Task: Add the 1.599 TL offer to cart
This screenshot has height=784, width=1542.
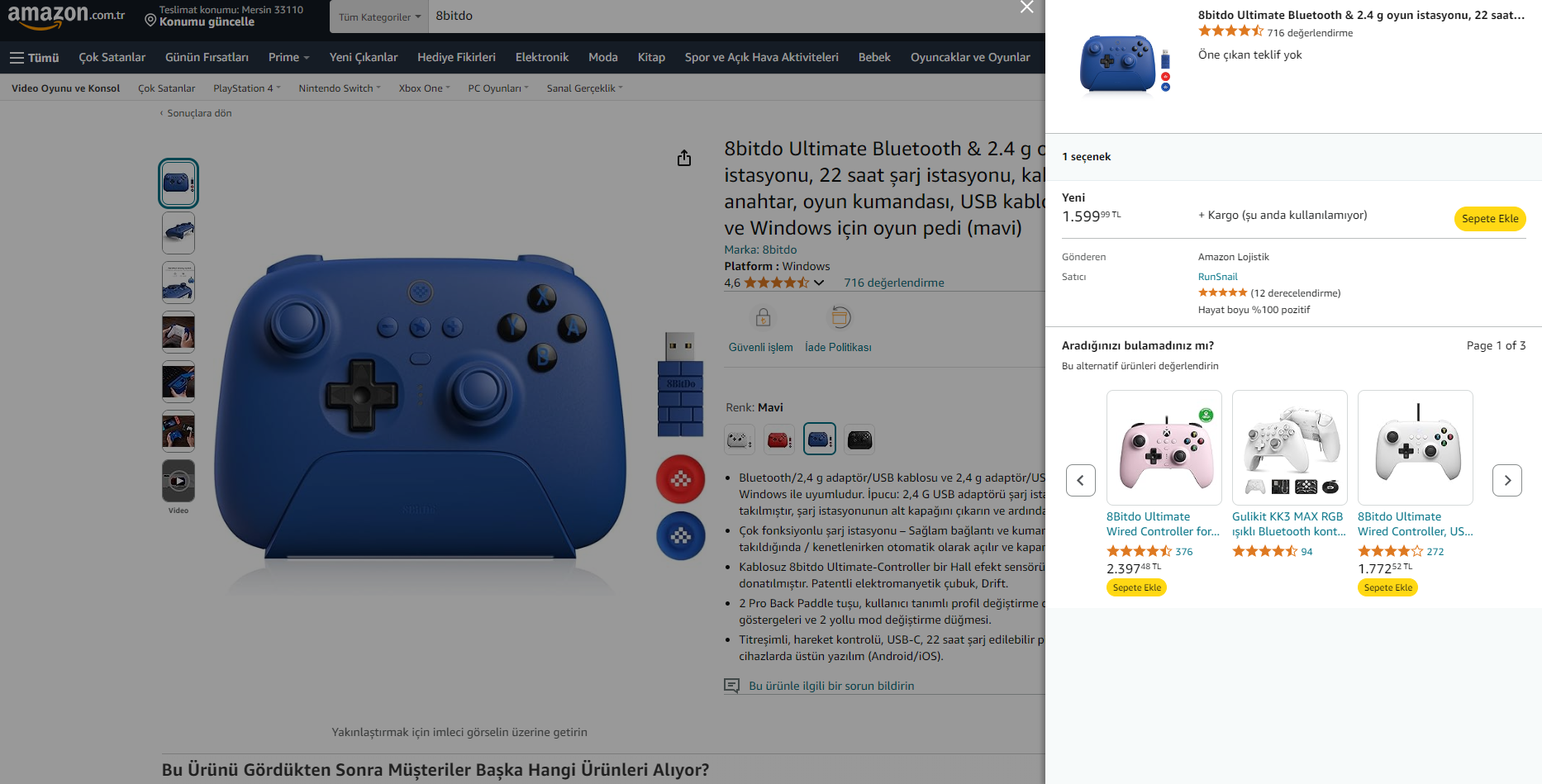Action: tap(1490, 218)
